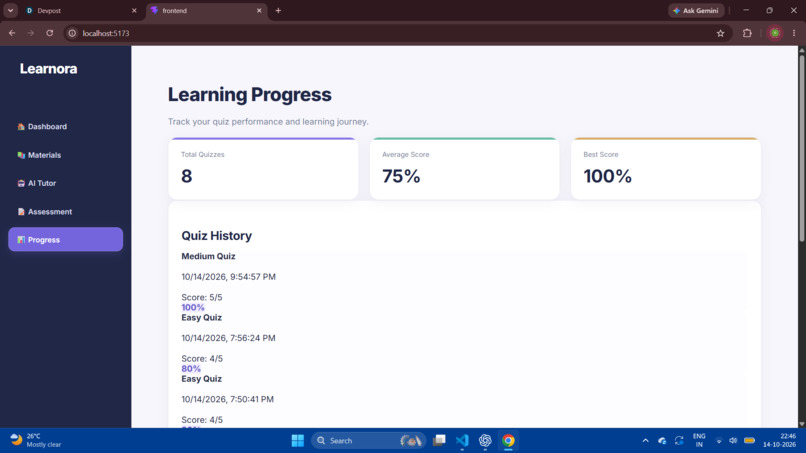This screenshot has height=453, width=806.
Task: Bookmark this page with star icon
Action: click(720, 33)
